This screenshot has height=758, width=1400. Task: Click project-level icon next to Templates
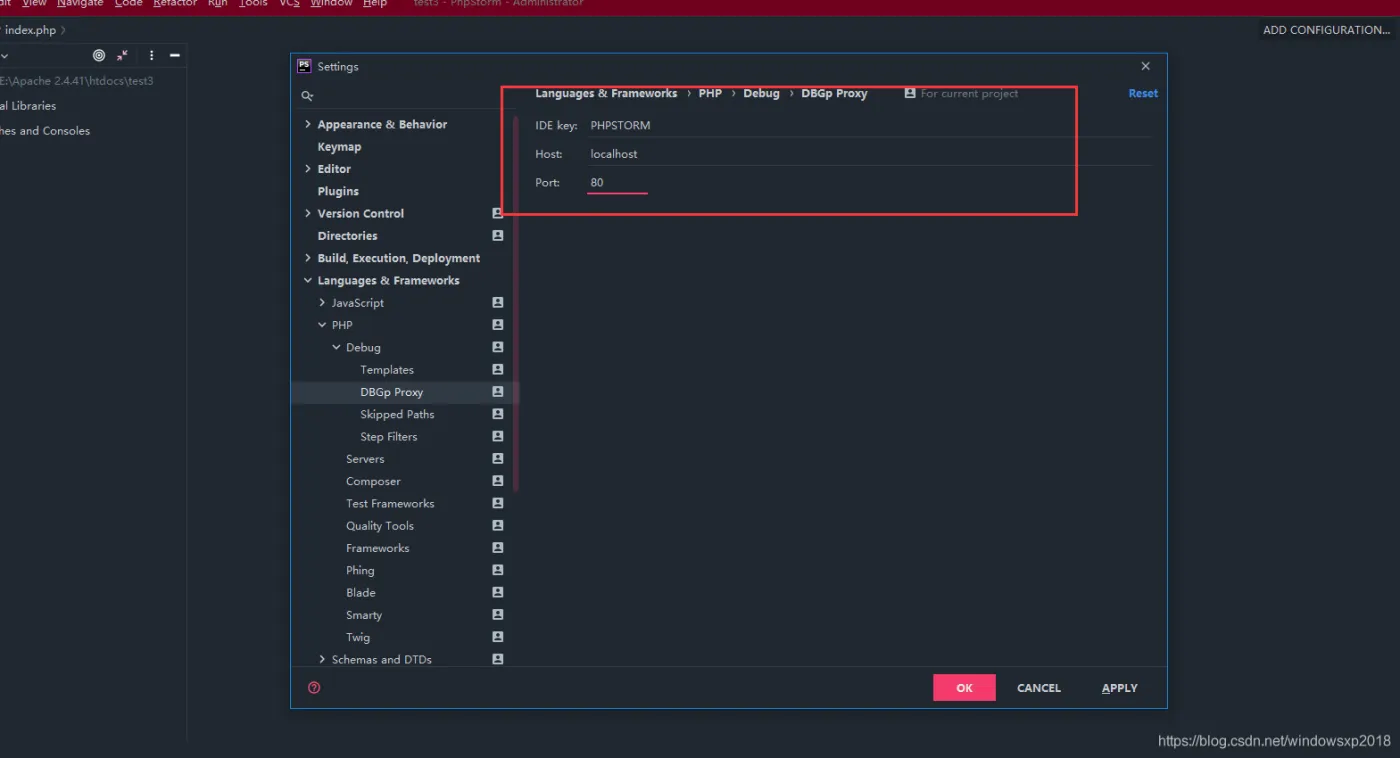click(x=498, y=369)
